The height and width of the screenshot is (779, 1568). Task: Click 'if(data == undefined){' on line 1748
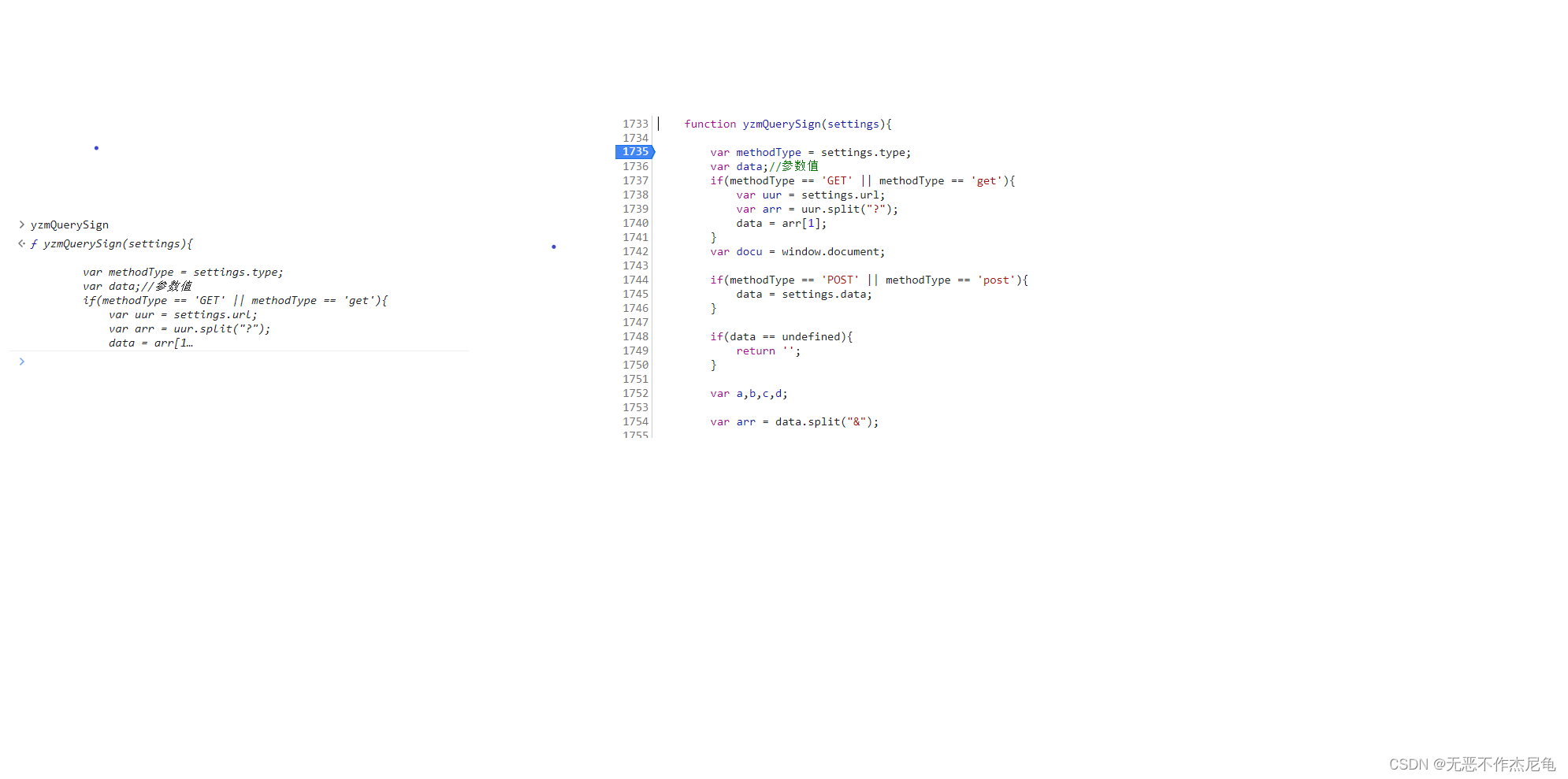tap(782, 336)
